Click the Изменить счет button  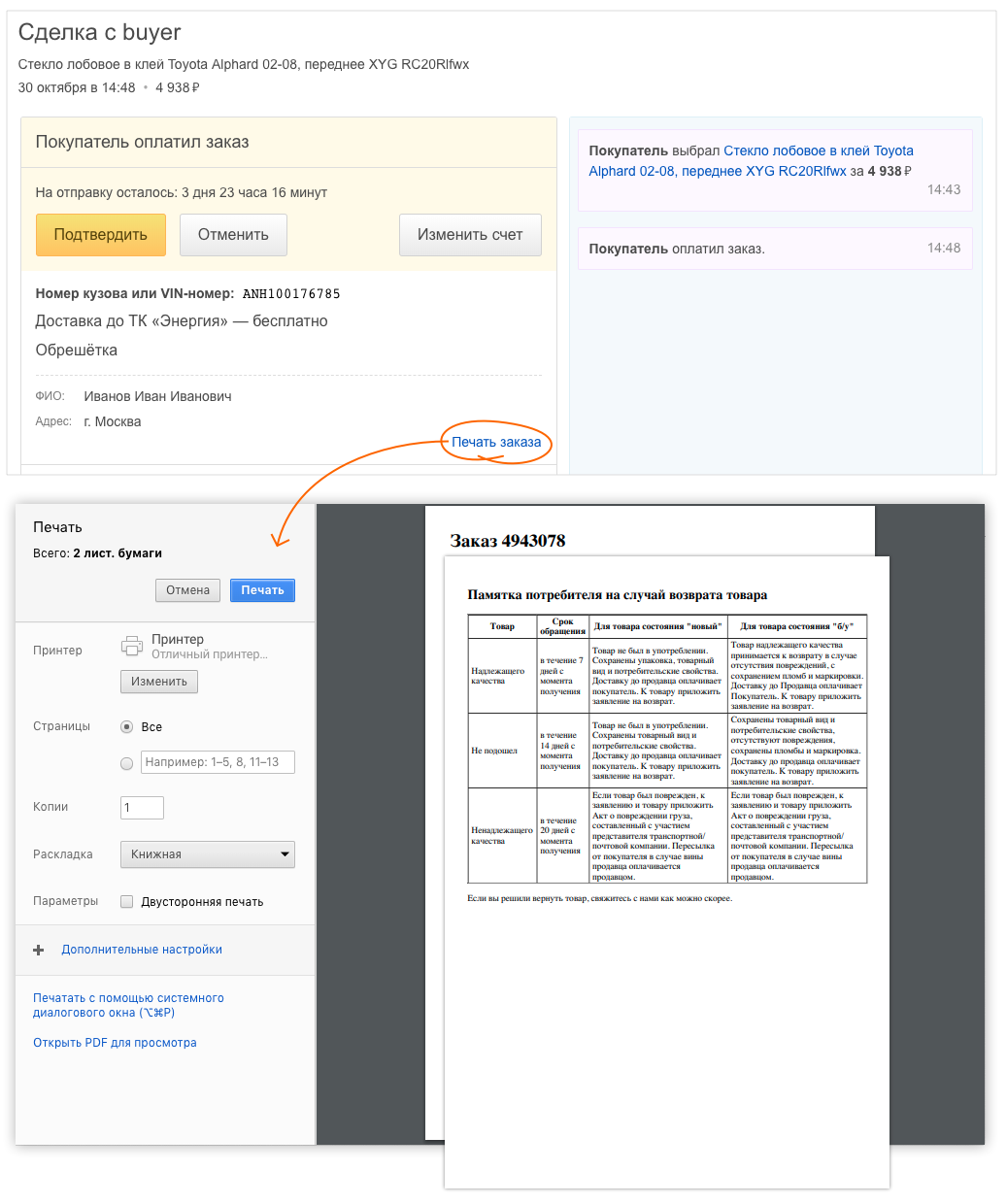tap(470, 235)
